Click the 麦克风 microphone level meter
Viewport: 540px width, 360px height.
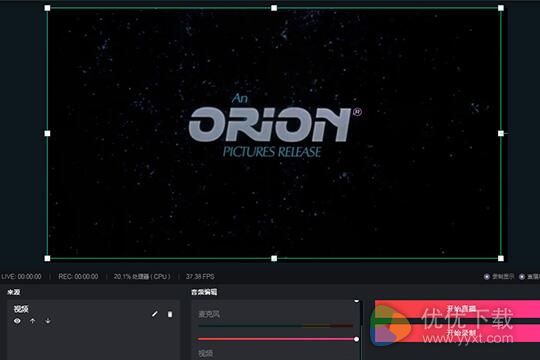pos(276,325)
